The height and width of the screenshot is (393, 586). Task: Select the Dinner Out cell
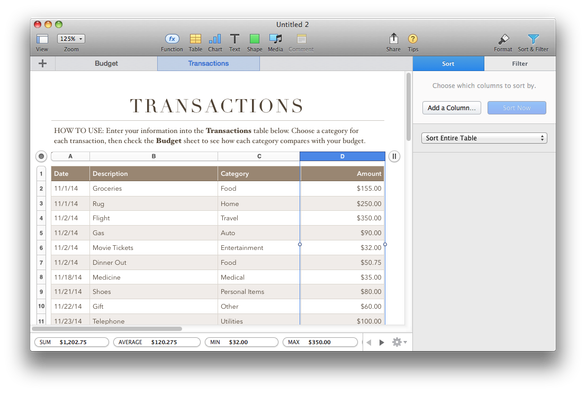coord(154,263)
